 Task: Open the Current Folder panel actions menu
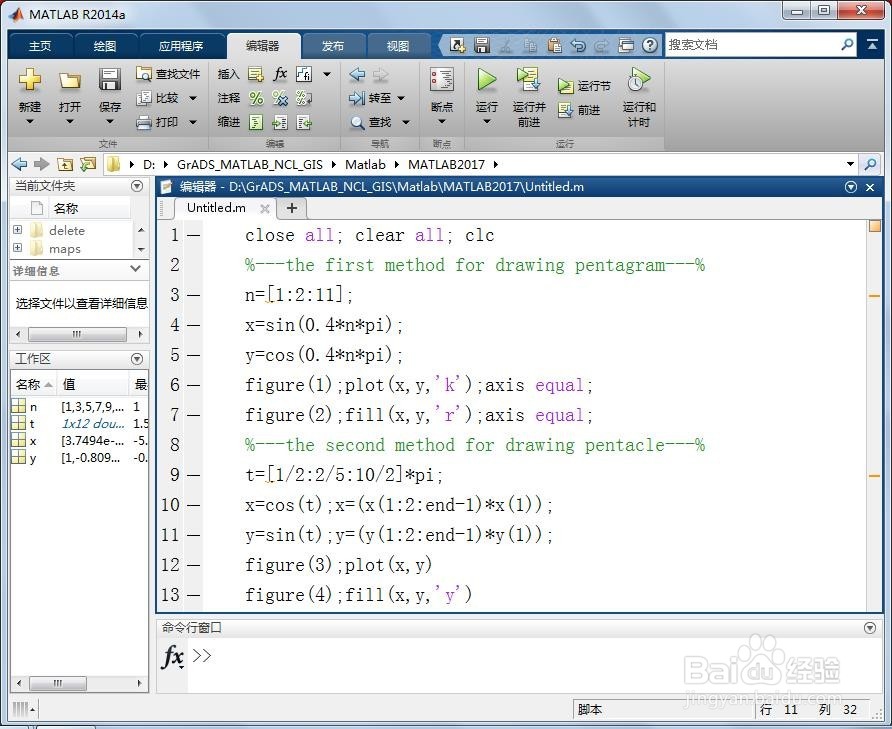(x=137, y=186)
